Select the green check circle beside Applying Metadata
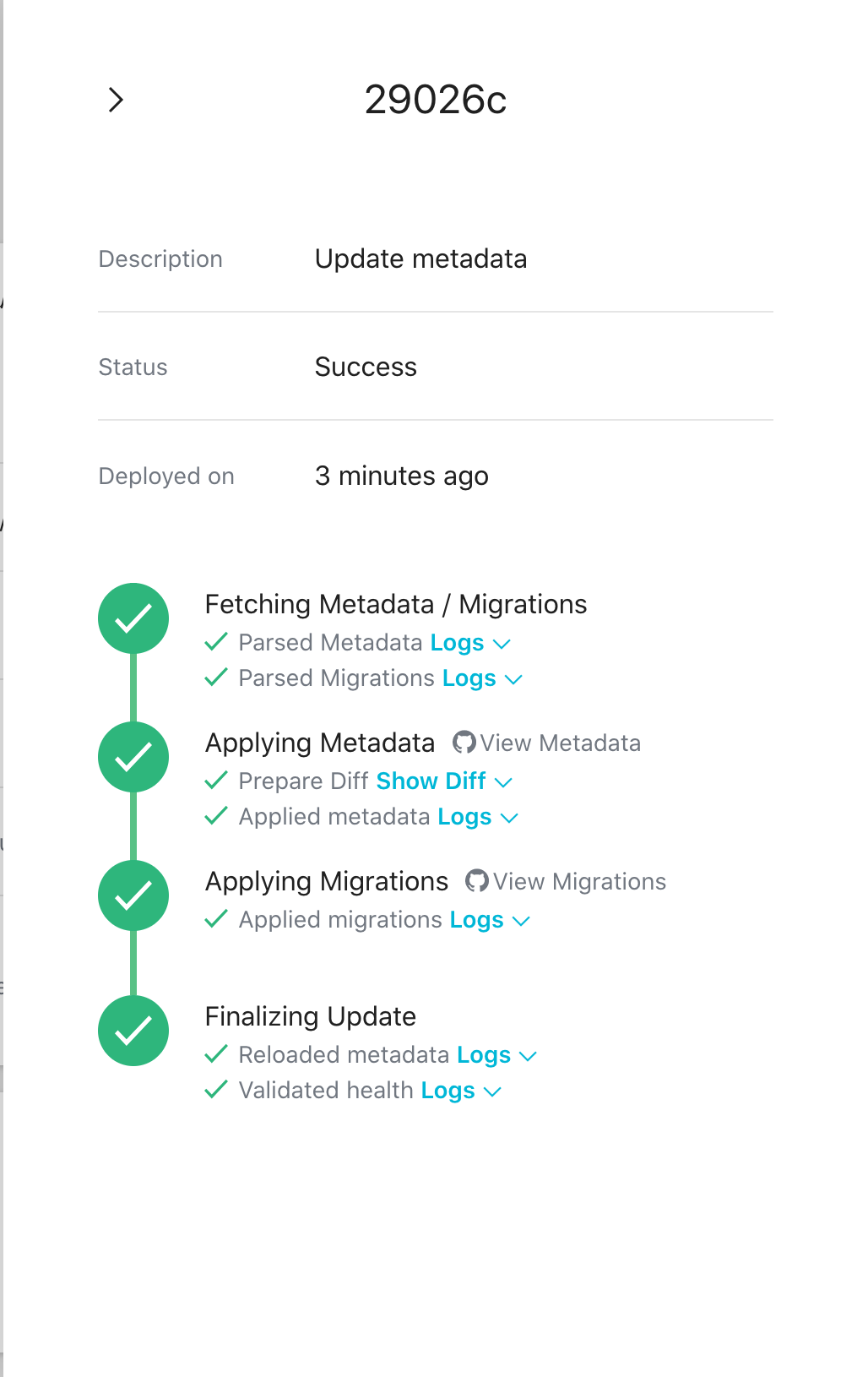The height and width of the screenshot is (1377, 868). pyautogui.click(x=133, y=757)
